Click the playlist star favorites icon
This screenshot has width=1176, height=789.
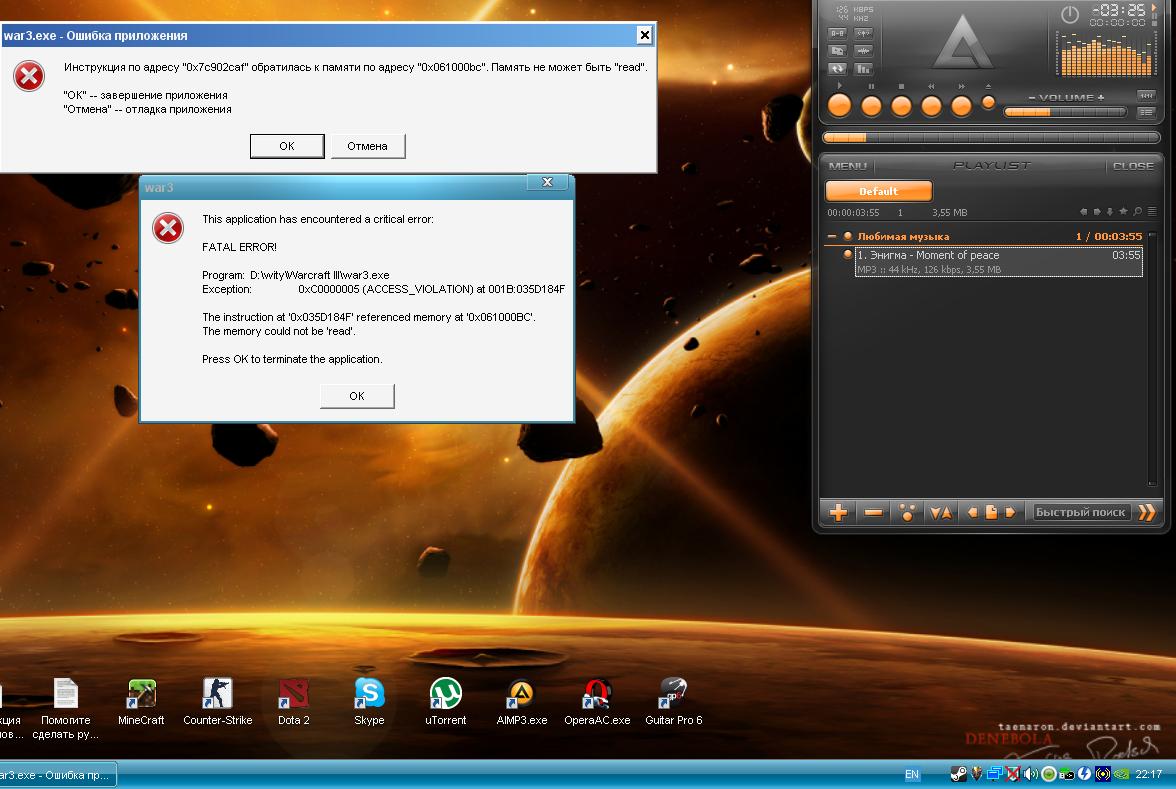[1124, 212]
